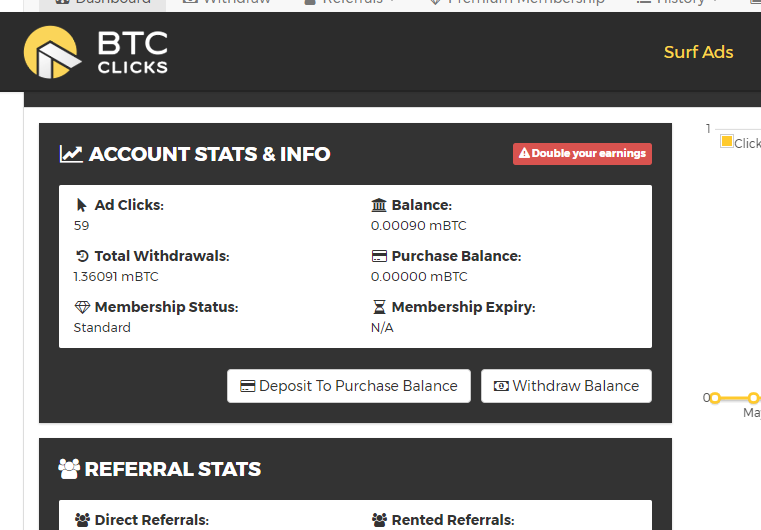Open the Premium Membership nav item
The width and height of the screenshot is (761, 530).
coord(516,3)
